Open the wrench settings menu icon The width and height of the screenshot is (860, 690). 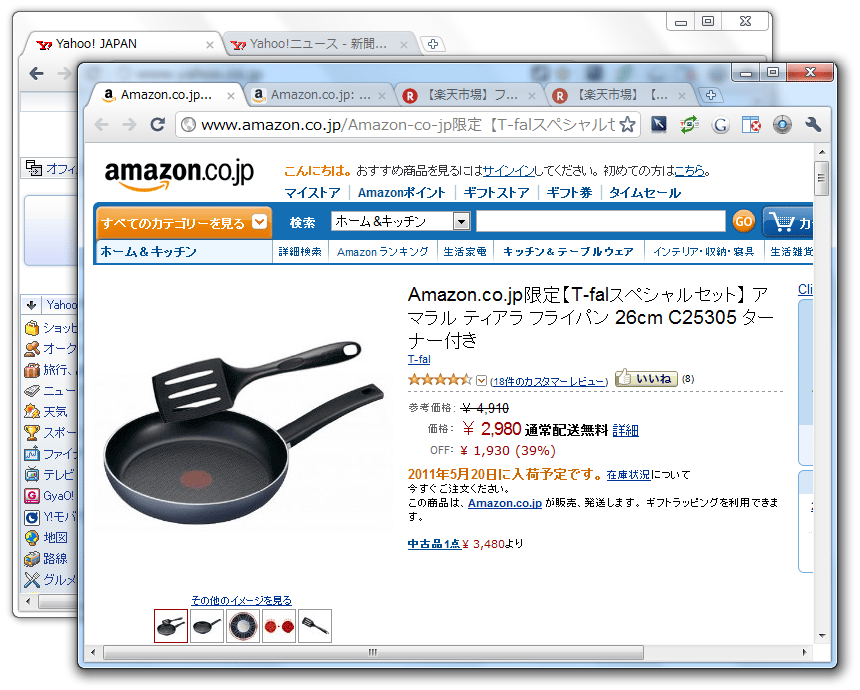point(813,125)
